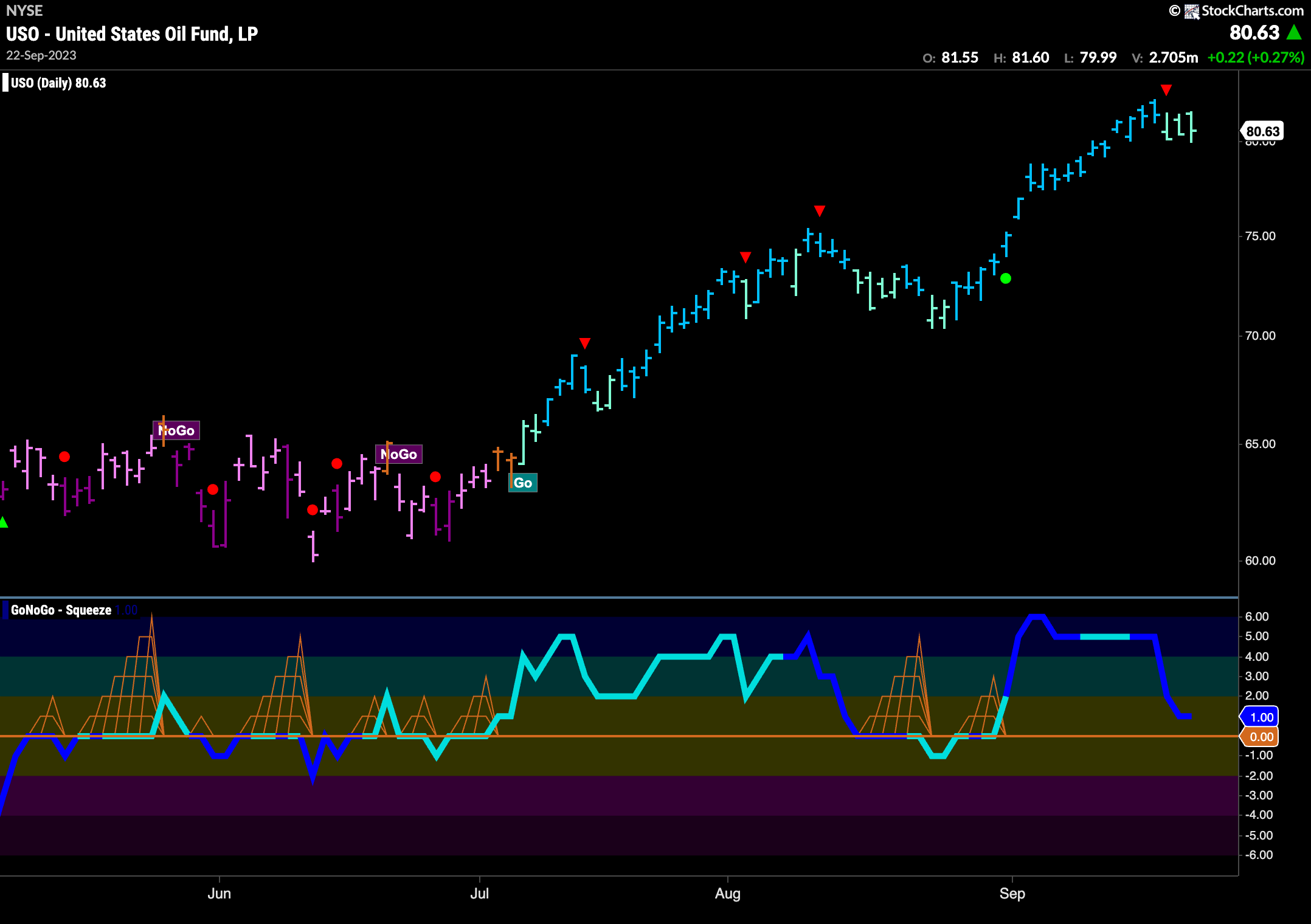
Task: Click the green up-arrow next to 80.63 price
Action: click(x=1295, y=32)
